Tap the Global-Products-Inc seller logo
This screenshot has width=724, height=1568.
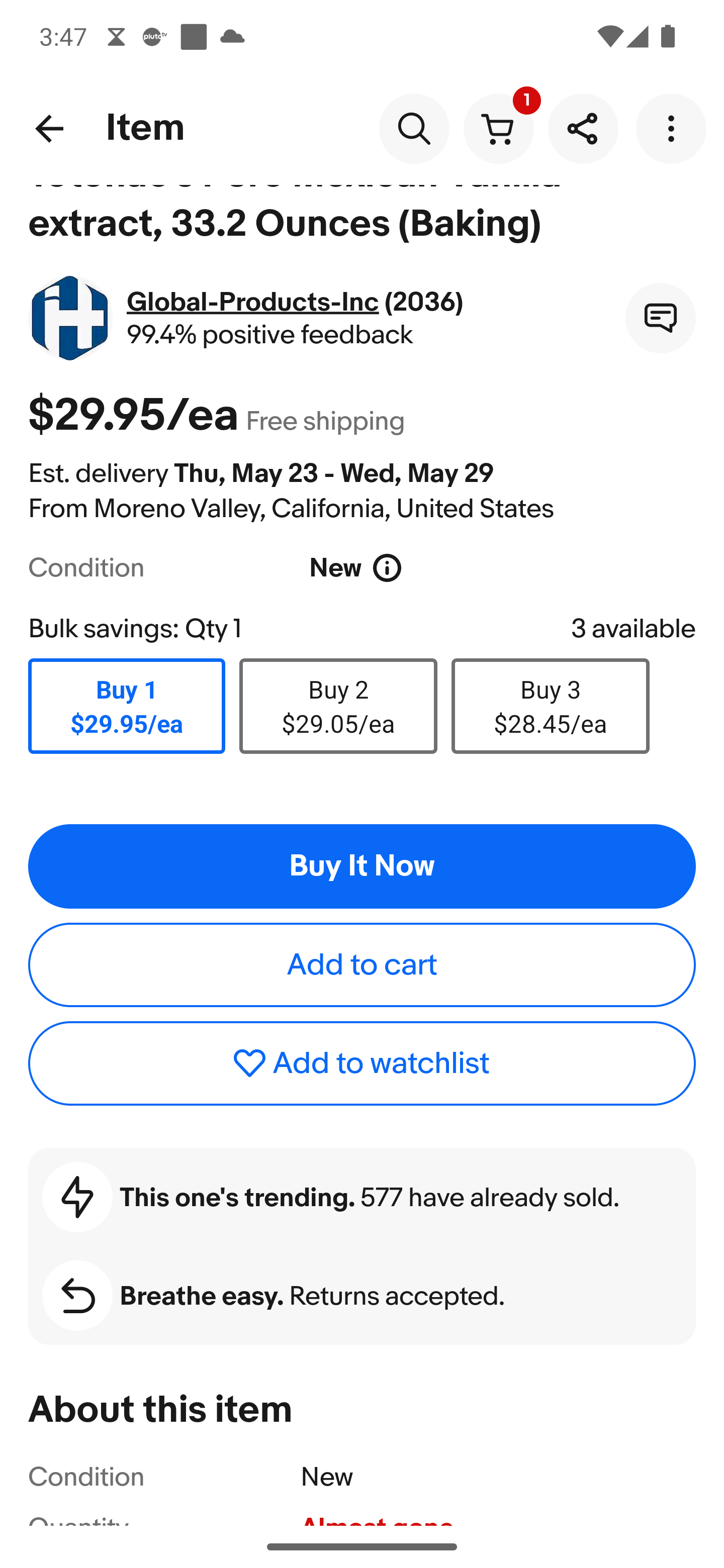tap(70, 318)
